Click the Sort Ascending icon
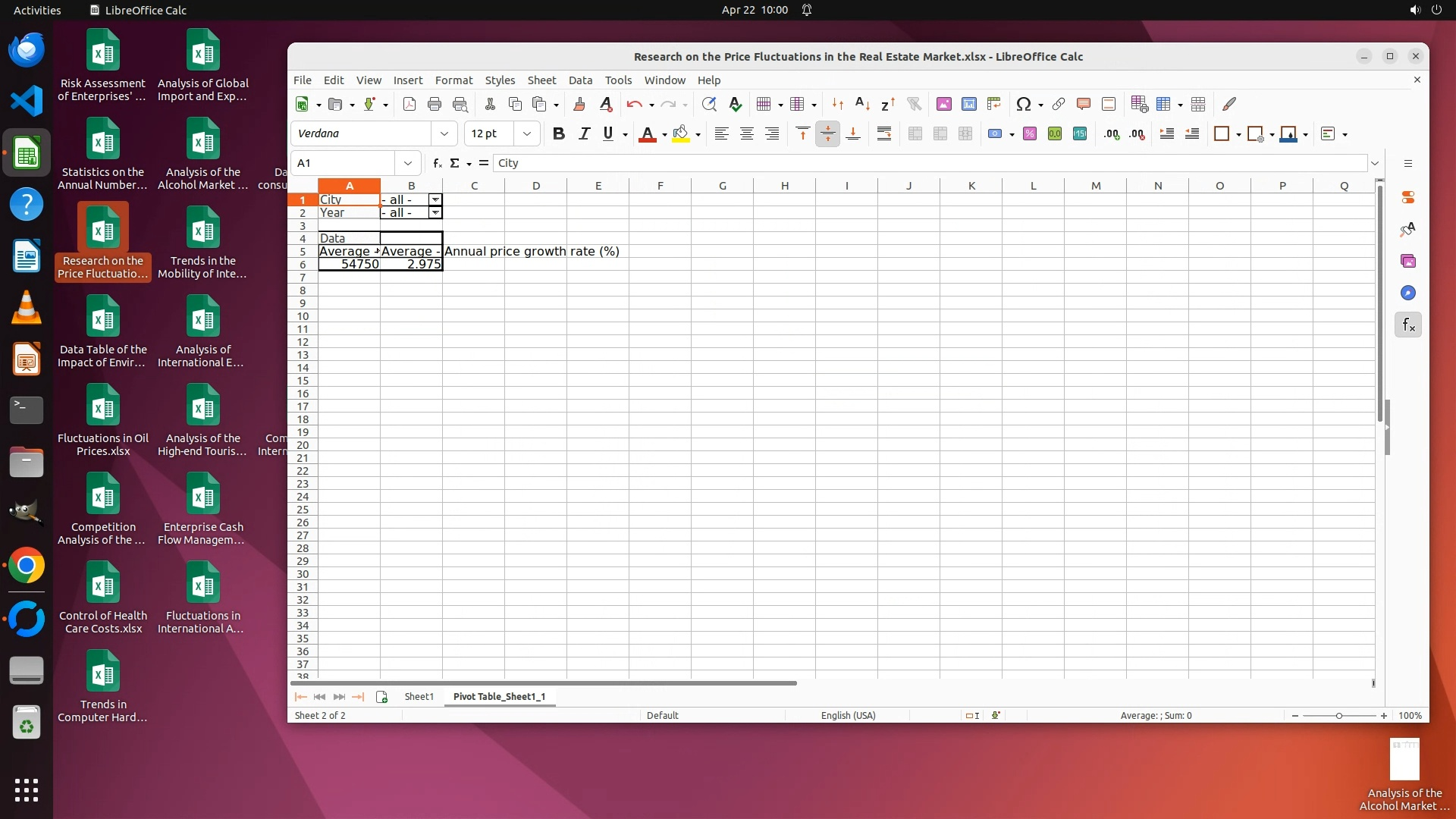Screen dimensions: 1456x819 (862, 105)
